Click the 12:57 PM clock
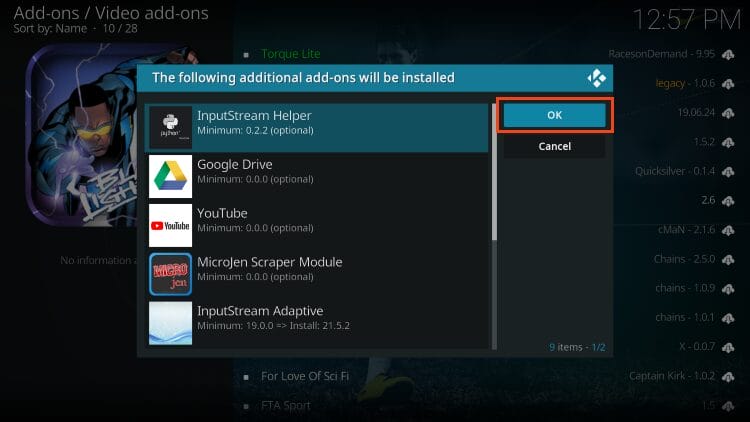Viewport: 750px width, 422px height. 686,21
